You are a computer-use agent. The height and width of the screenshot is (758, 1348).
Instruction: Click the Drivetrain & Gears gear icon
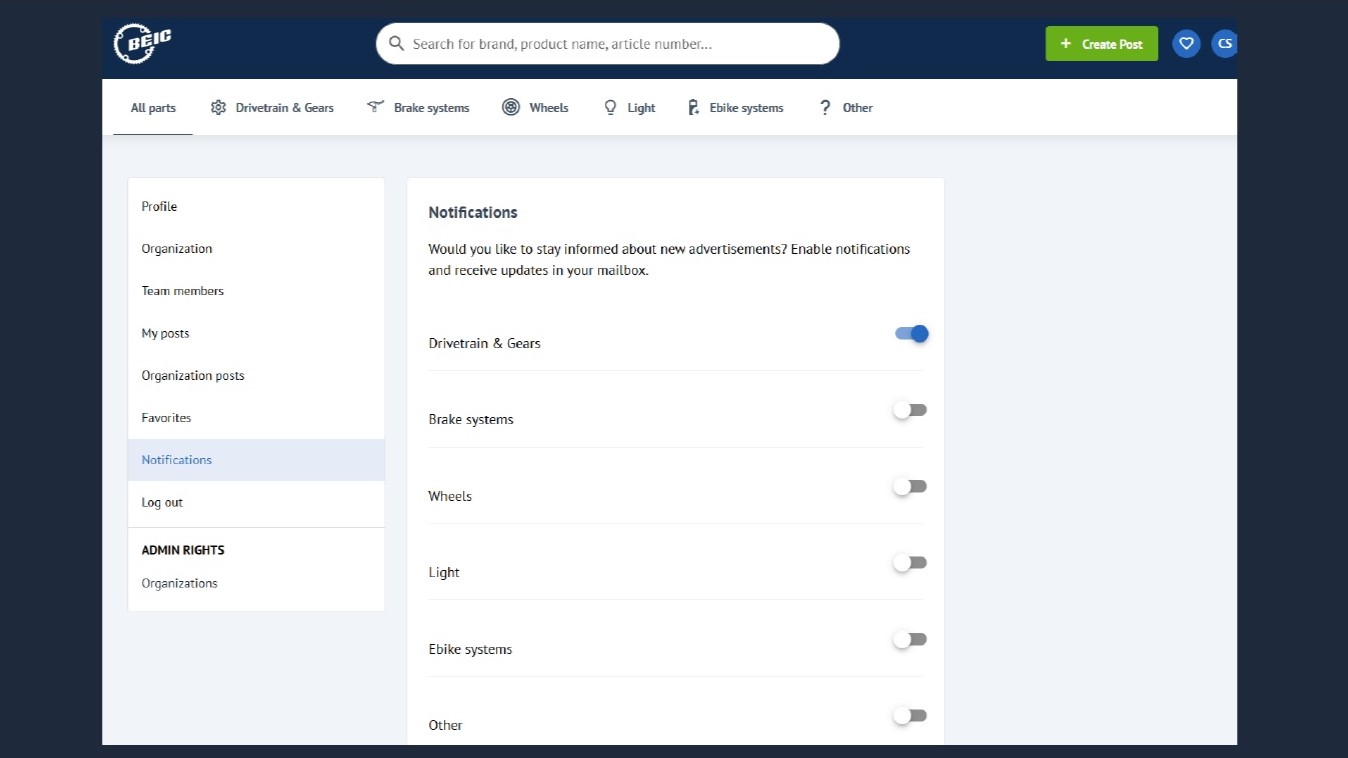[x=218, y=108]
